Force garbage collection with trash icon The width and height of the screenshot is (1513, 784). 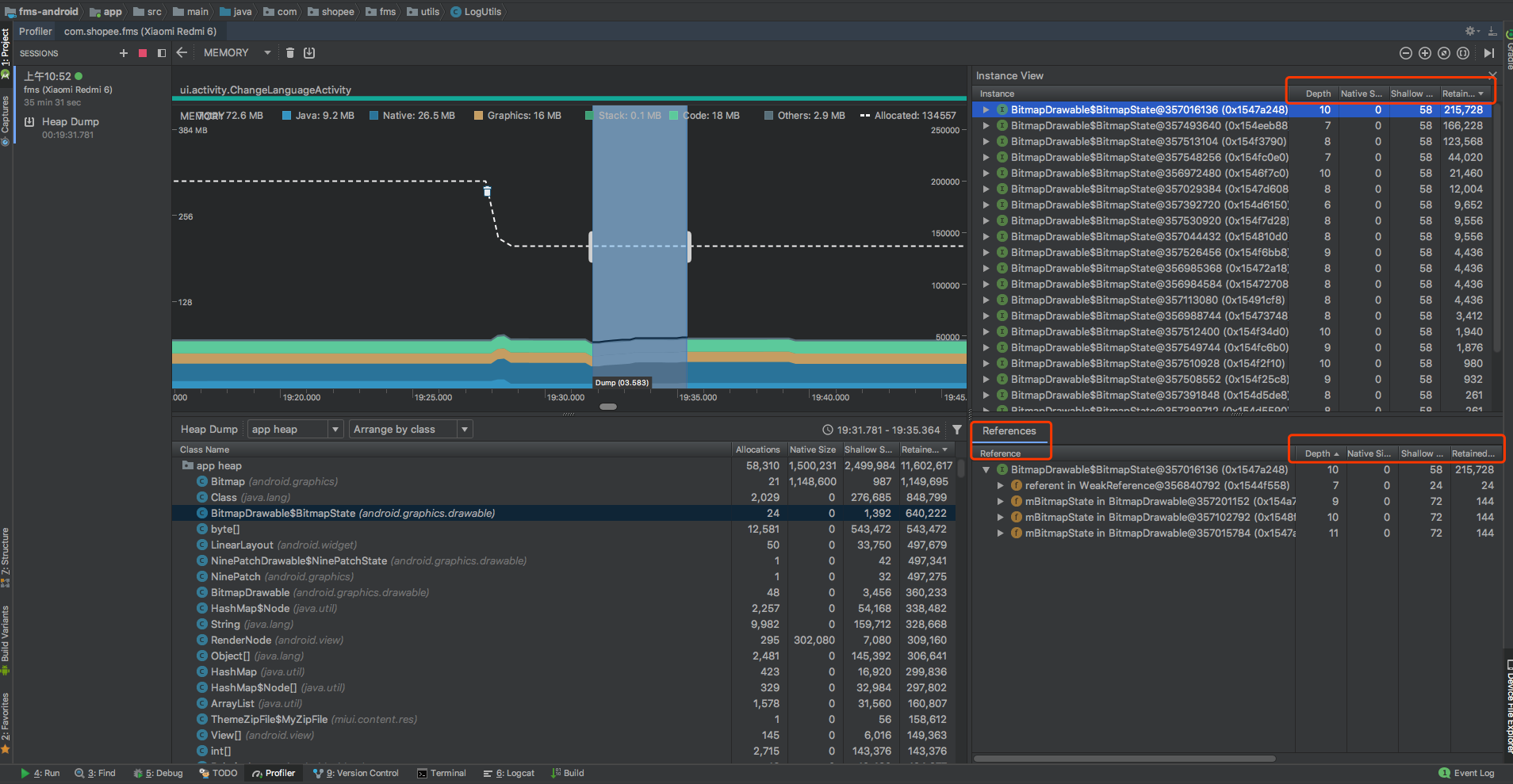click(x=290, y=53)
